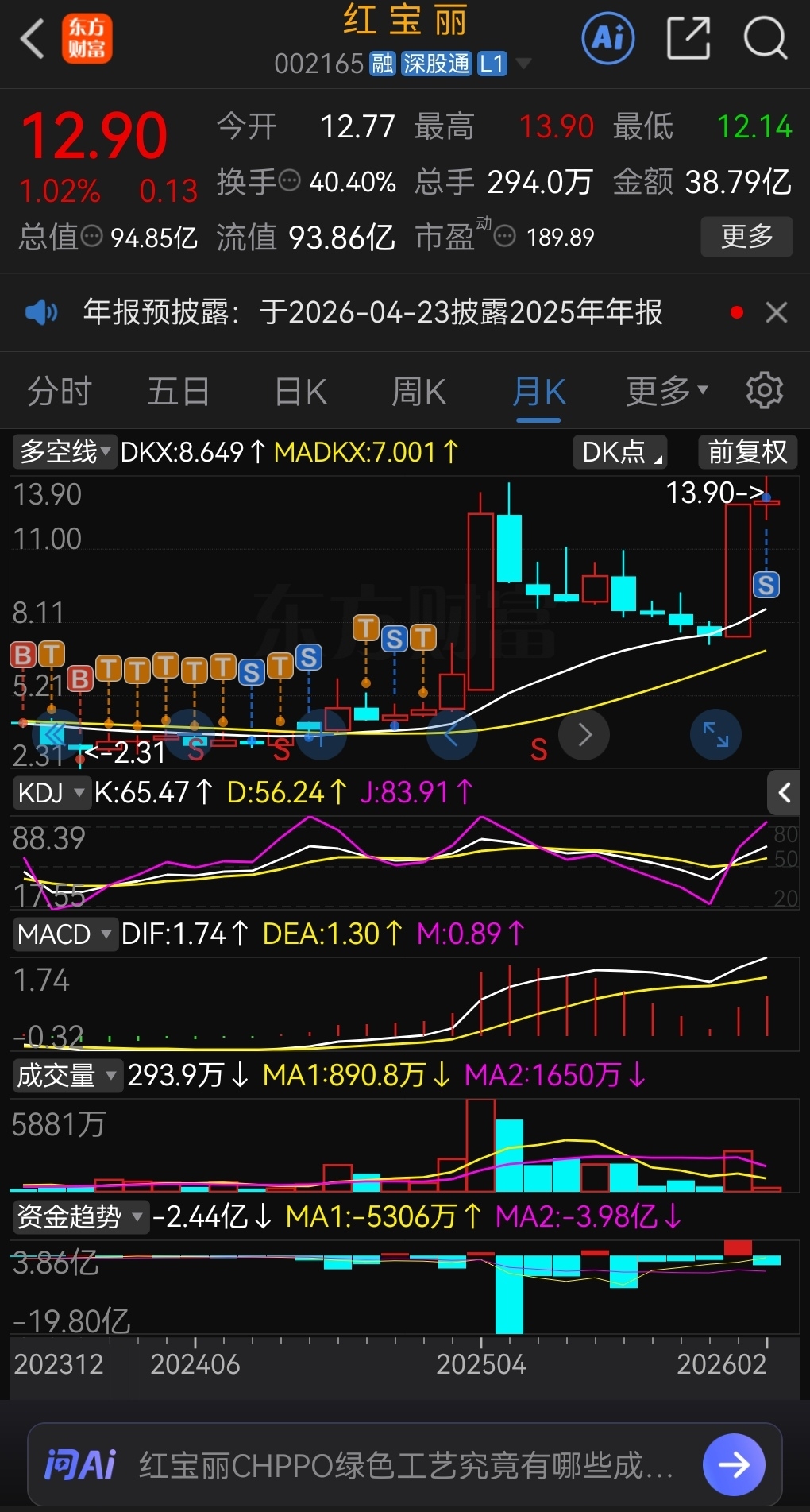Expand chart to fullscreen icon
Screen dimensions: 810x1512
(x=715, y=734)
